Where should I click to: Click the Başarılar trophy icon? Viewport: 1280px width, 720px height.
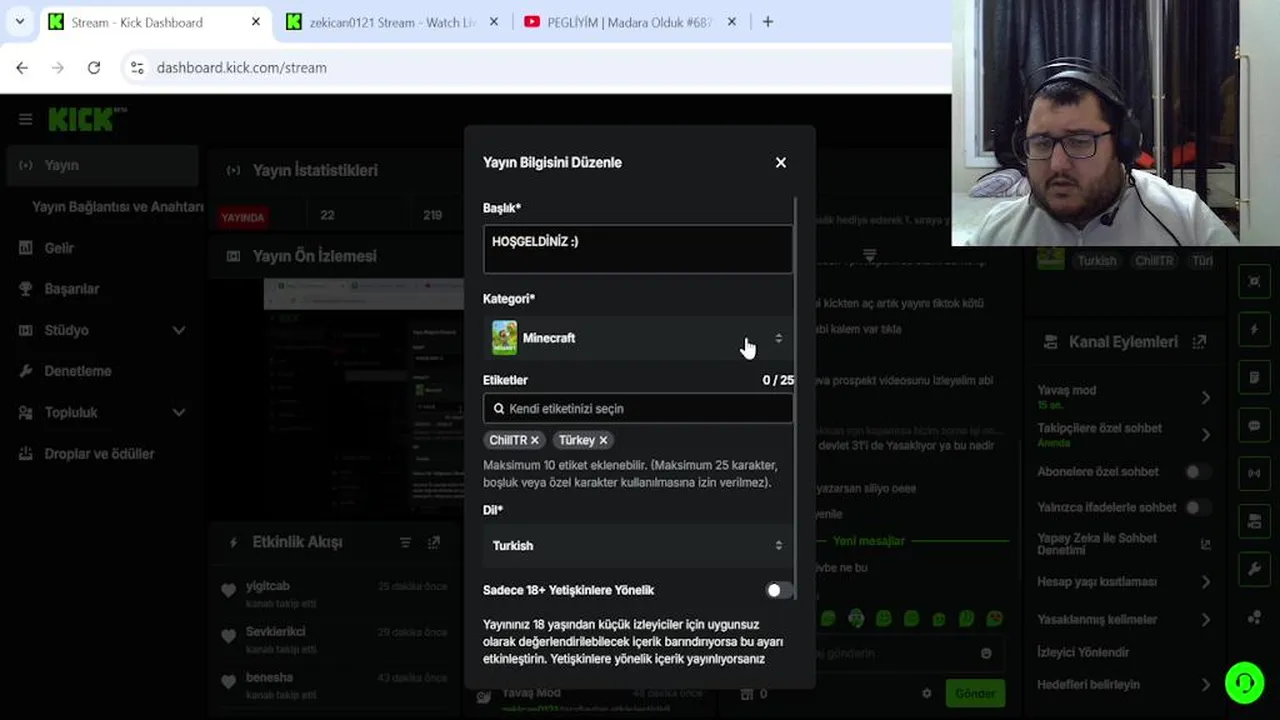[x=26, y=289]
